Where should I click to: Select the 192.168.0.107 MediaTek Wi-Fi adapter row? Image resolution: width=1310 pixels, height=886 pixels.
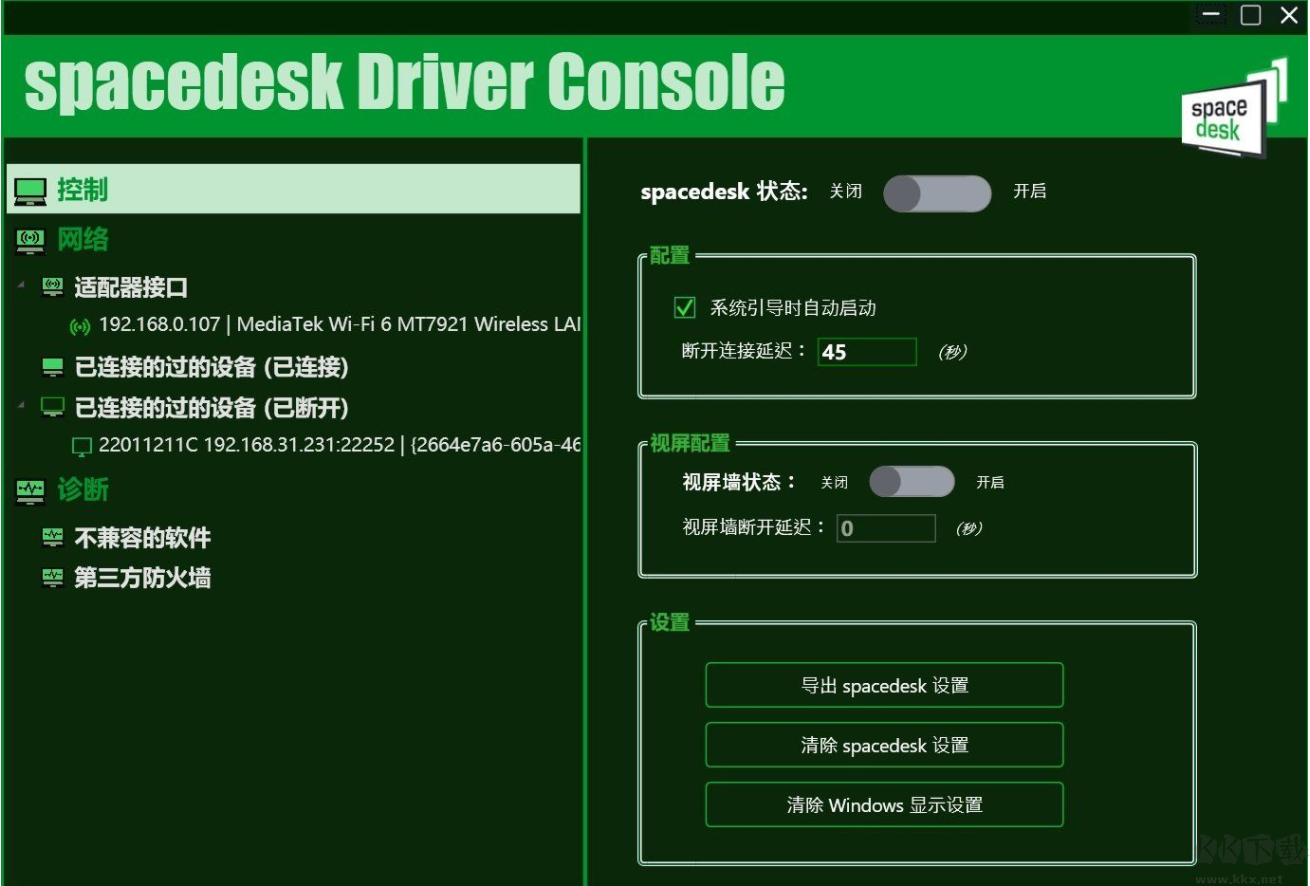(325, 325)
